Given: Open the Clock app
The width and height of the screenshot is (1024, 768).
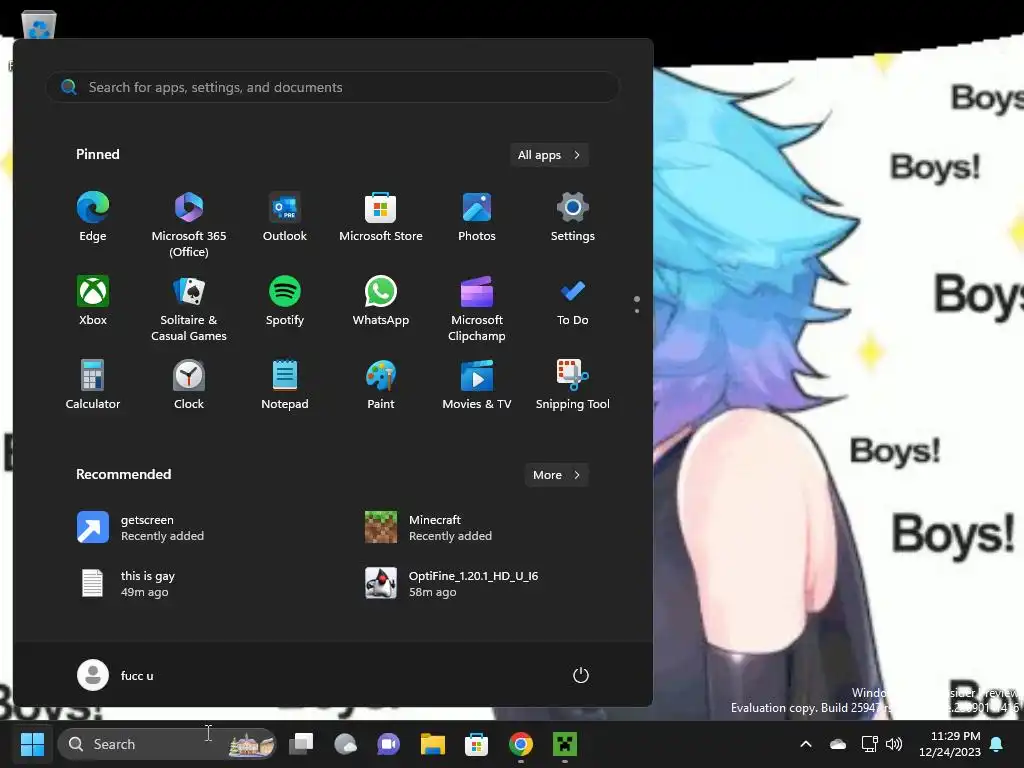Looking at the screenshot, I should [189, 385].
